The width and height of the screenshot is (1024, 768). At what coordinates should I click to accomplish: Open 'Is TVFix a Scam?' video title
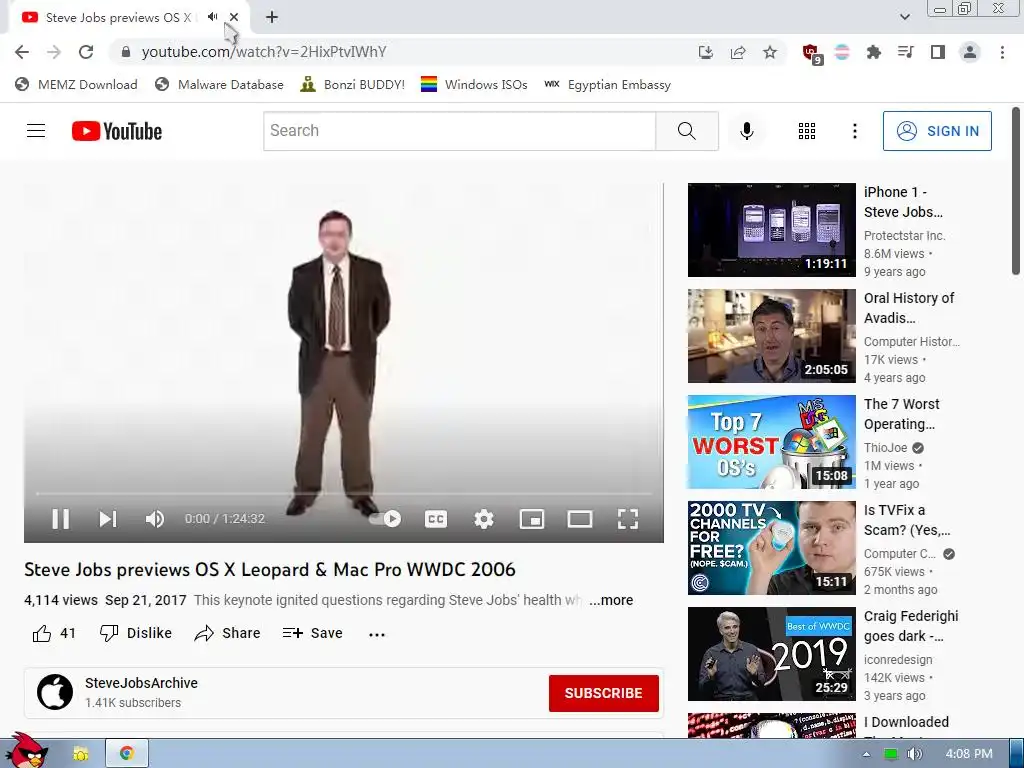click(x=906, y=520)
